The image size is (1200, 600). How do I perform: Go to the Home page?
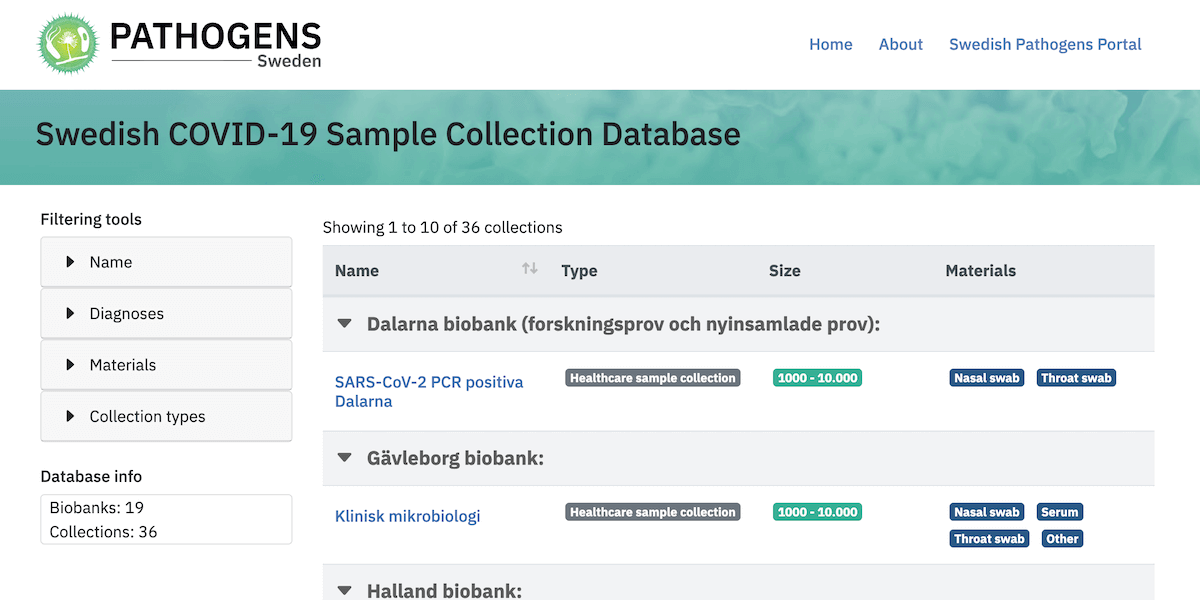[x=830, y=44]
